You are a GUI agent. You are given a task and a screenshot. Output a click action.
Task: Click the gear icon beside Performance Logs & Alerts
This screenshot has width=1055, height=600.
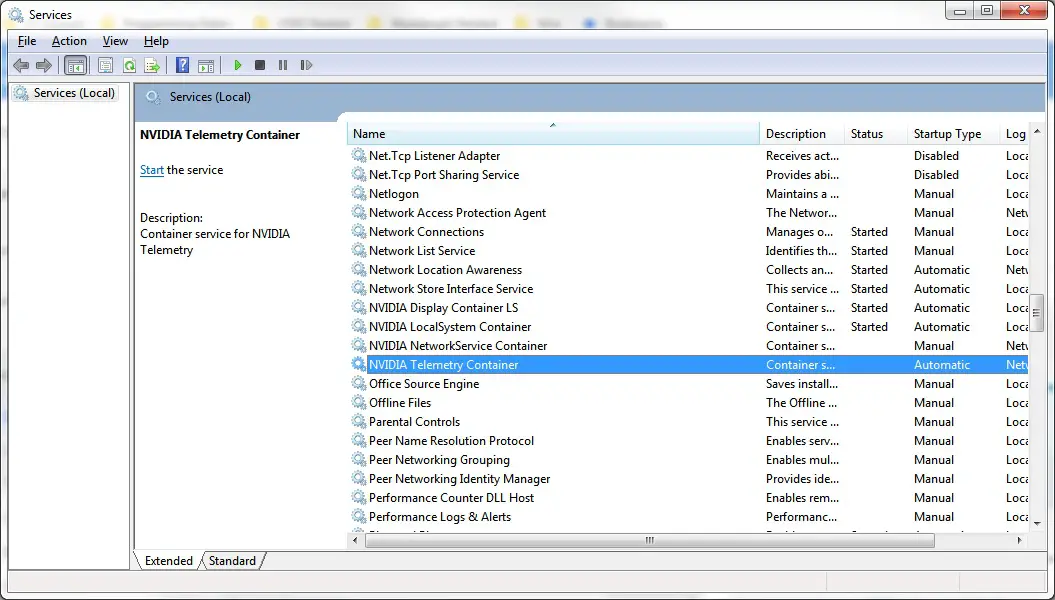coord(359,517)
